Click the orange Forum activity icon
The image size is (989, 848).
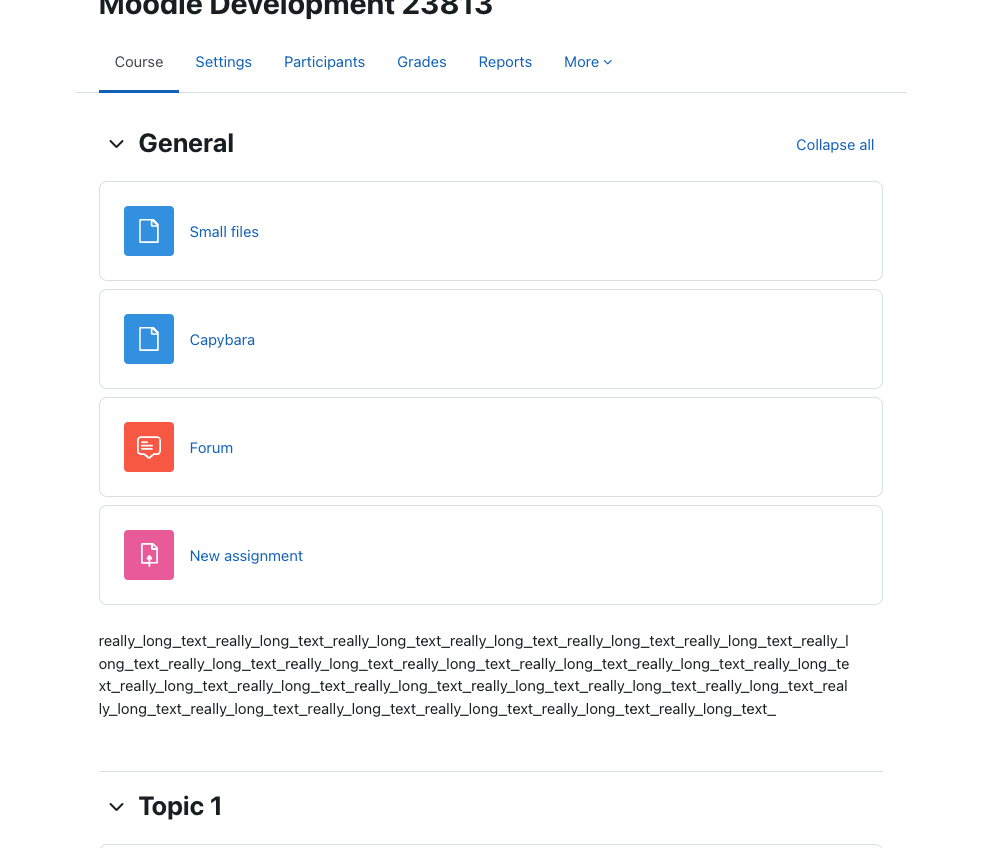(x=149, y=447)
